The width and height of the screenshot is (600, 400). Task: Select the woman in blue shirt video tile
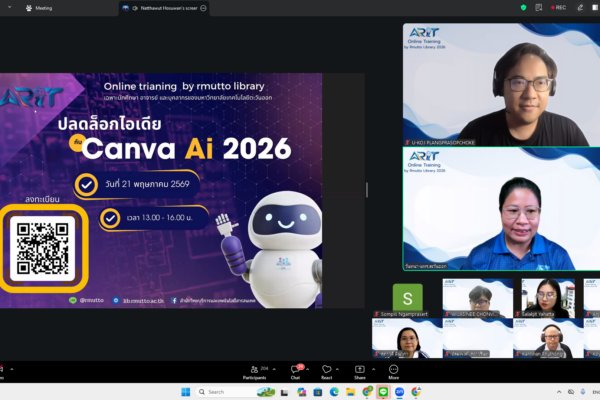501,209
